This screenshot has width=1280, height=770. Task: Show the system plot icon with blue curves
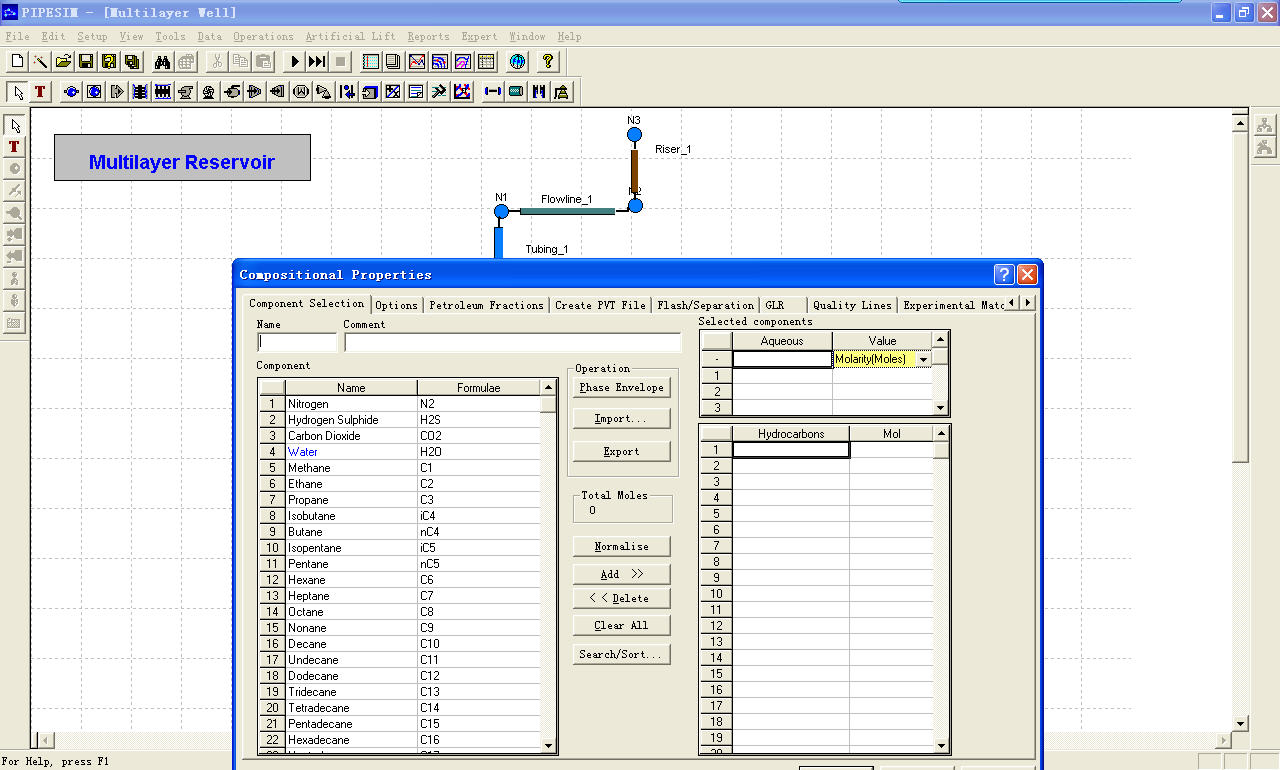(440, 62)
